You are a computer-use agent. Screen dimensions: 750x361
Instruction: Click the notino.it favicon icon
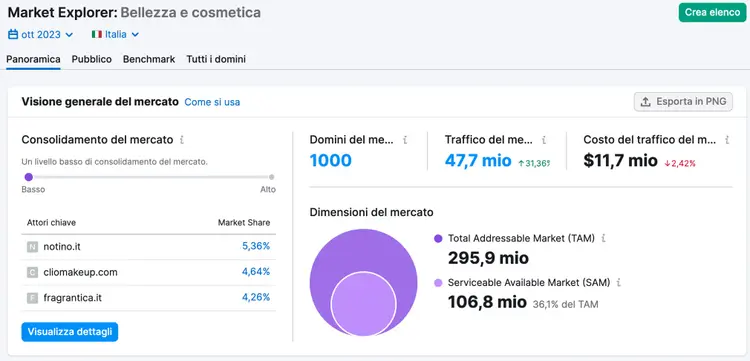click(x=32, y=247)
